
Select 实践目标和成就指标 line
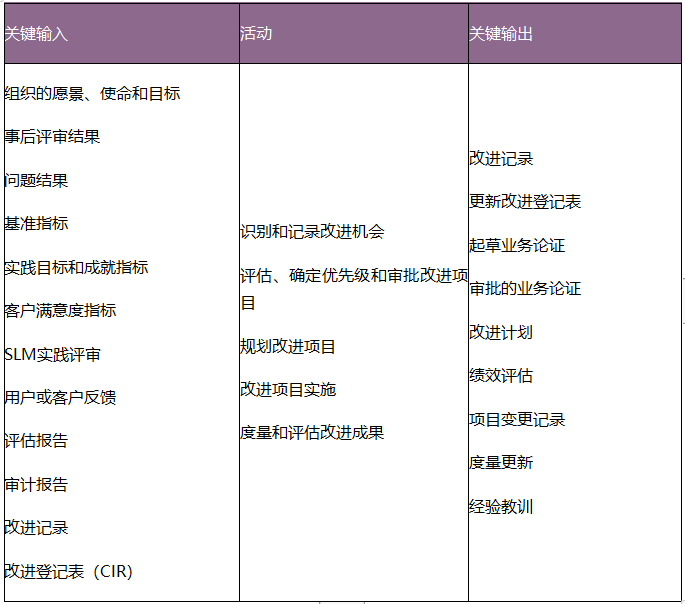coord(76,268)
